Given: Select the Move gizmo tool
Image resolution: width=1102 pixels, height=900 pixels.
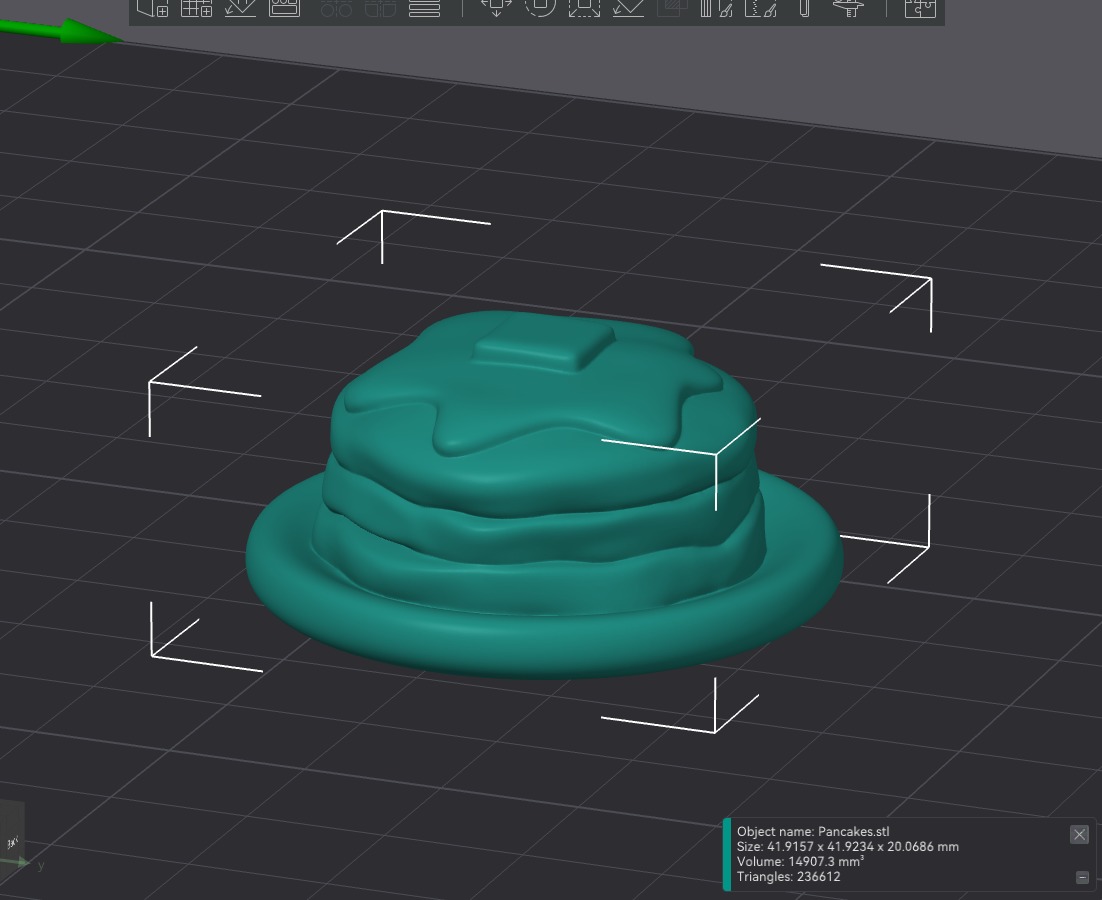Looking at the screenshot, I should (496, 6).
